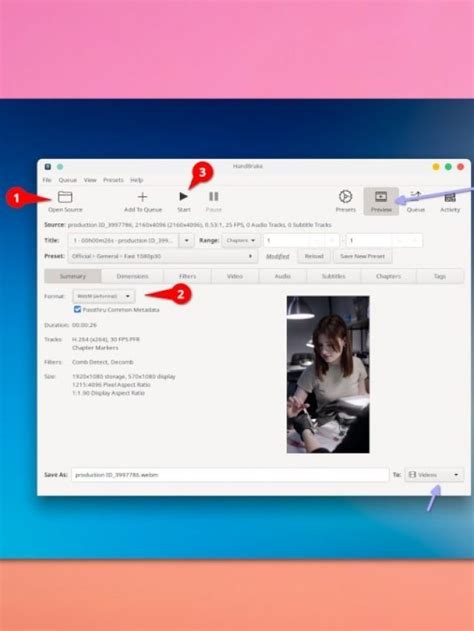Screen dimensions: 474x631
Task: Click the yellow minimize window button
Action: [436, 167]
